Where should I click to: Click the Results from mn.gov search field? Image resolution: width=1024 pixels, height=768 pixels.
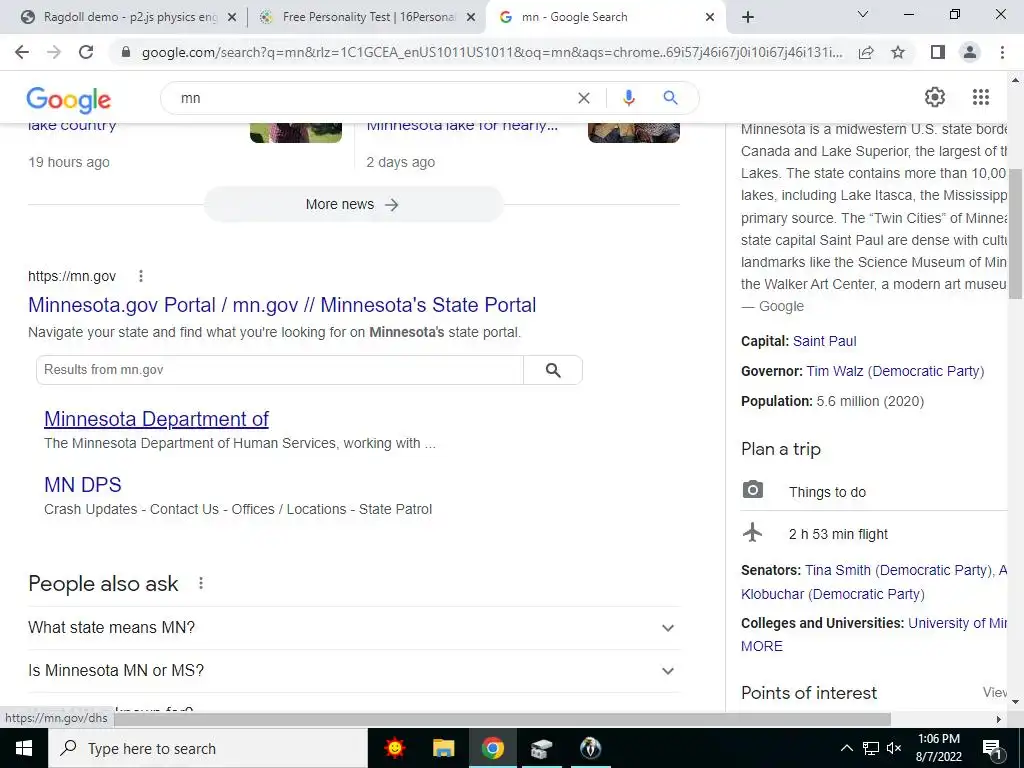coord(280,370)
